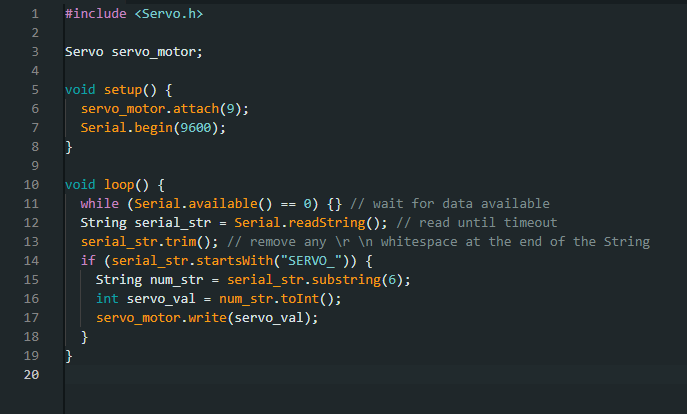Click 'num_str' variable declared on line 15

tap(177, 280)
